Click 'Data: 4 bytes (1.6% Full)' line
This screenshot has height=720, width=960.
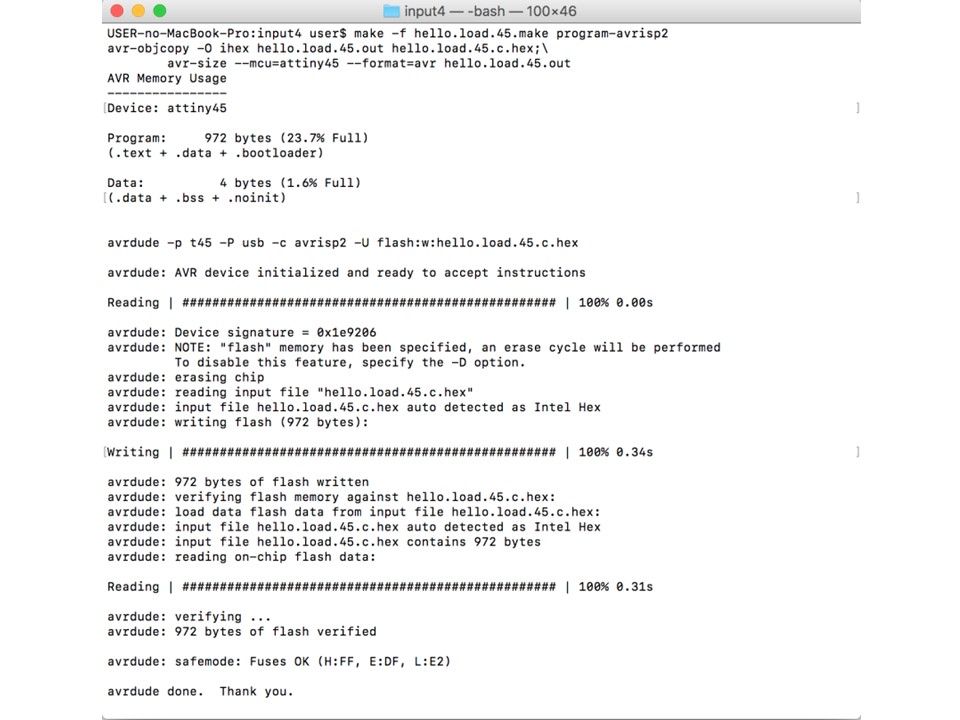(234, 183)
